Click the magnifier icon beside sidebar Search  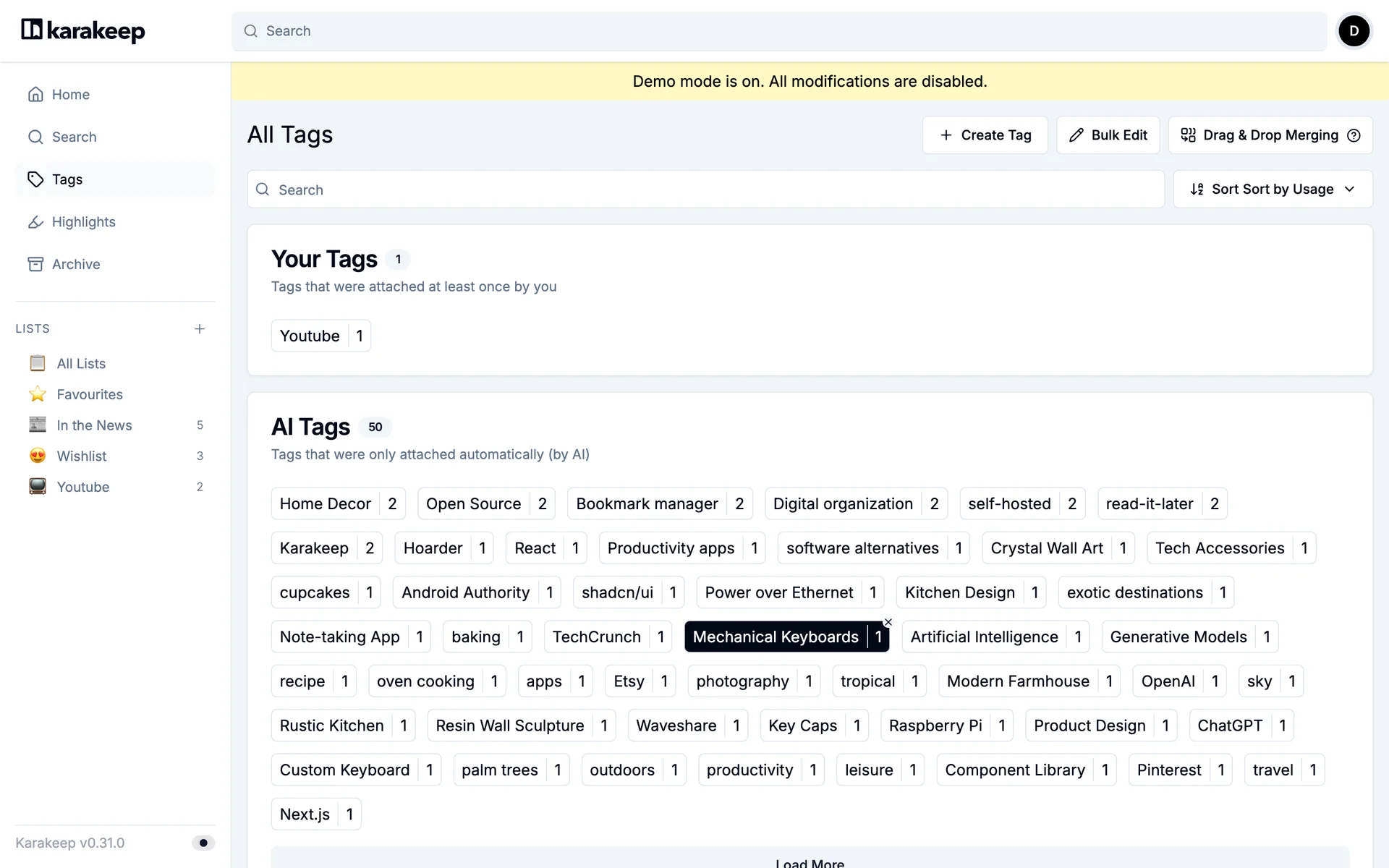35,137
